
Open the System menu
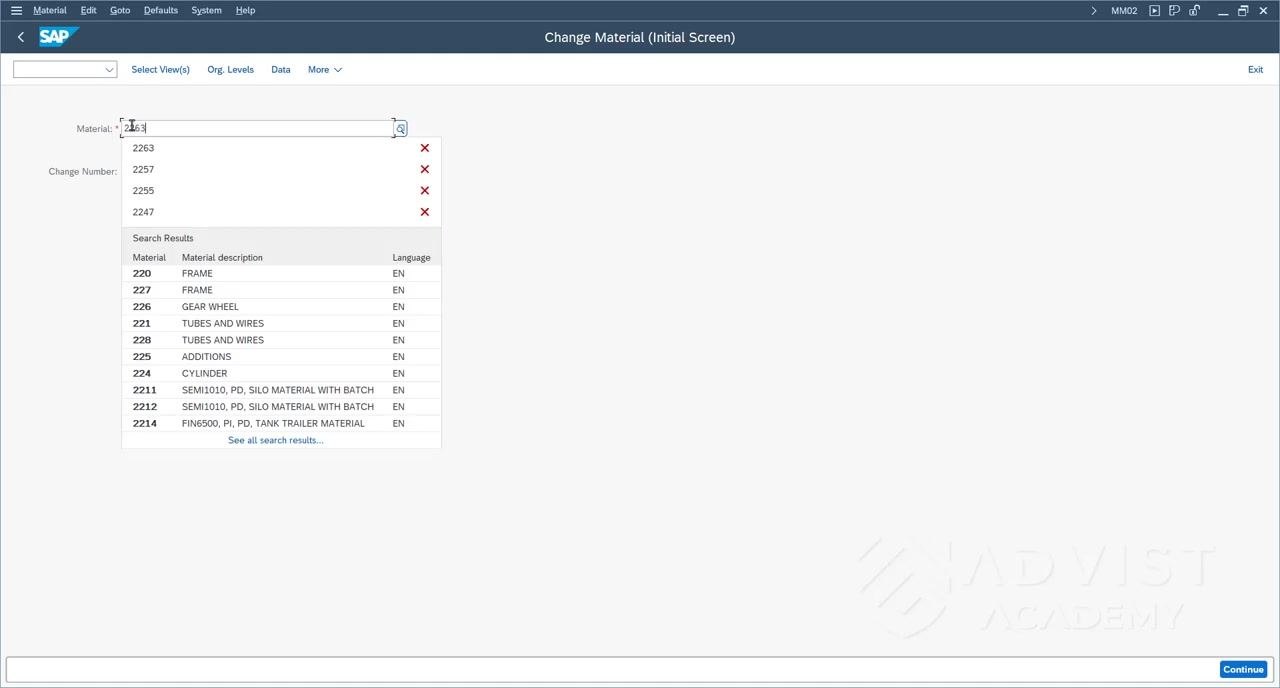pos(207,10)
